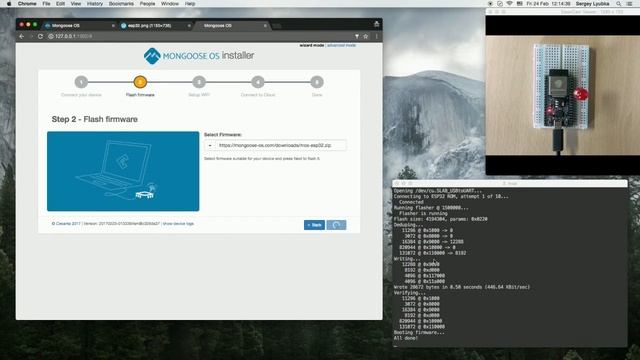Switch to advanced mode link

(x=341, y=45)
